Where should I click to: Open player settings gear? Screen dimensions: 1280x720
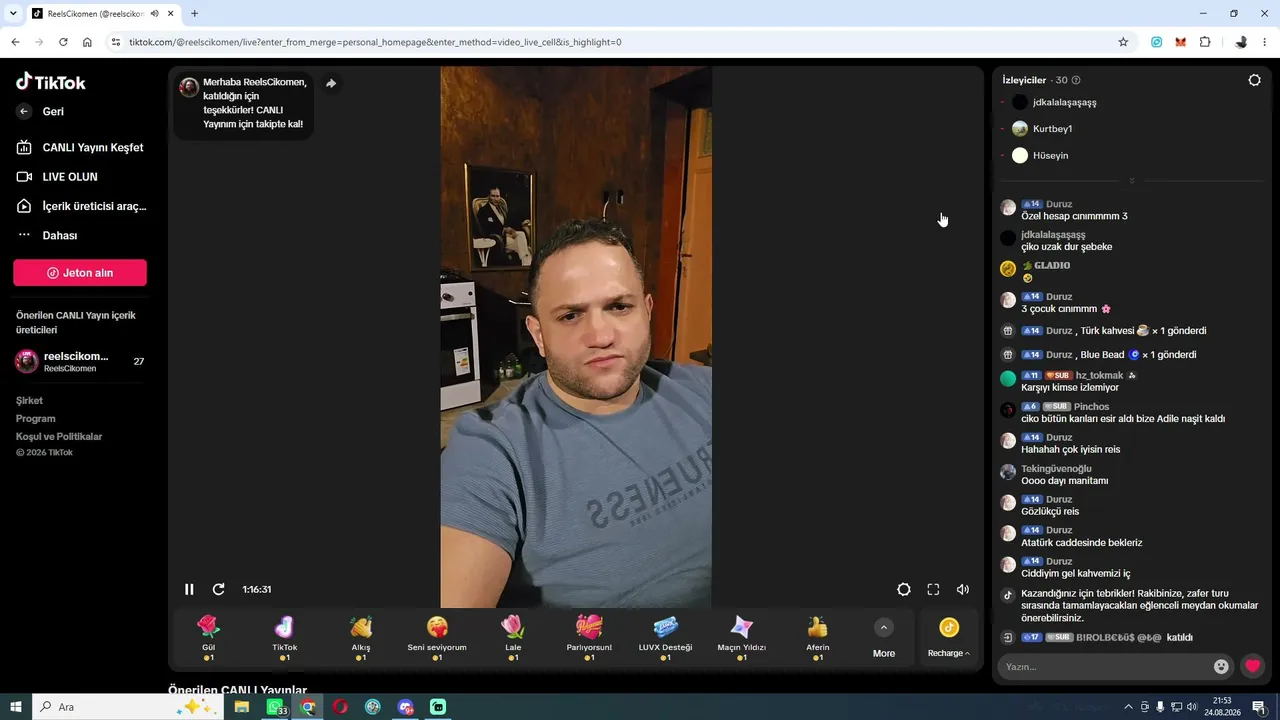coord(904,590)
